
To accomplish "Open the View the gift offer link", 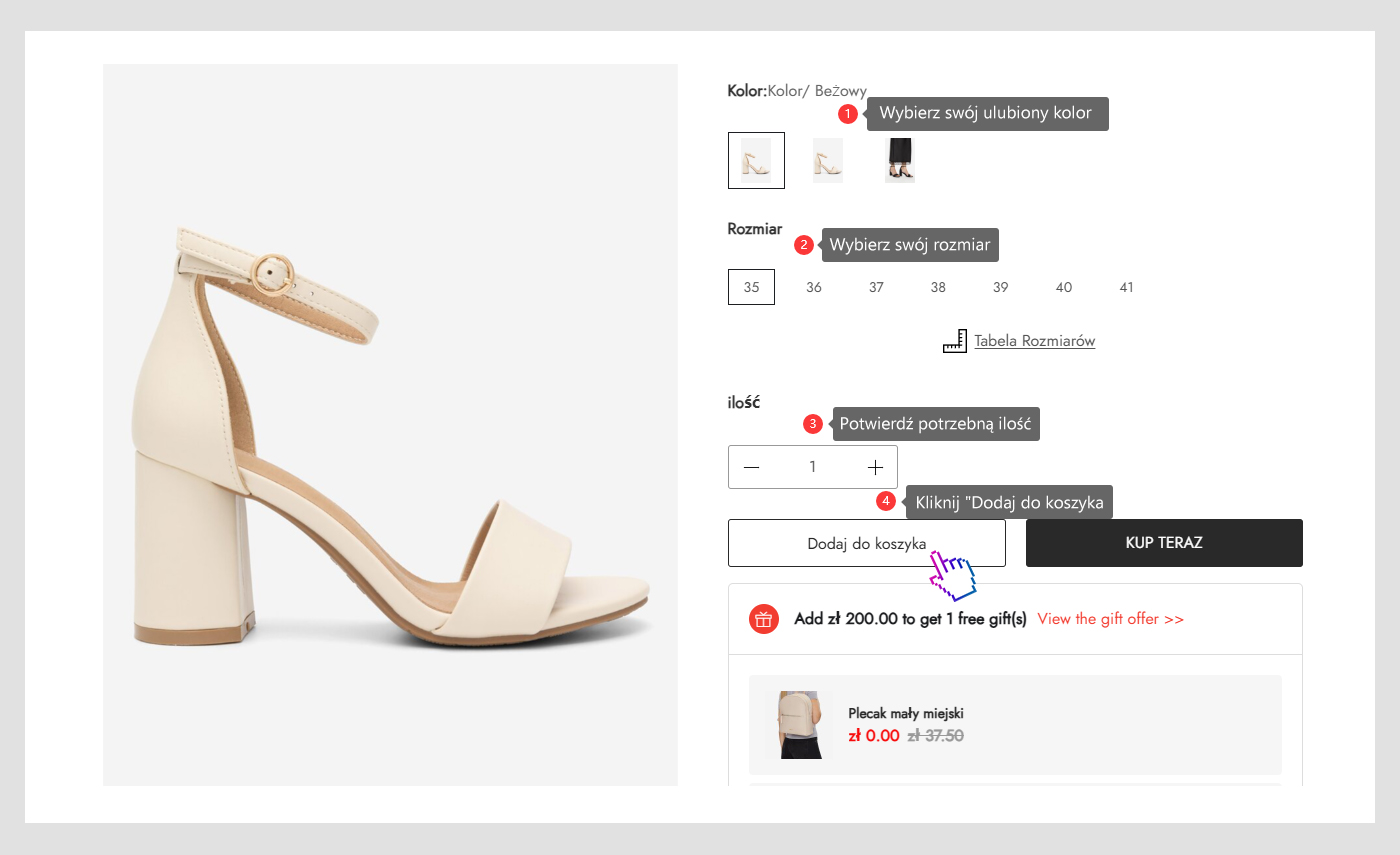I will coord(1110,619).
